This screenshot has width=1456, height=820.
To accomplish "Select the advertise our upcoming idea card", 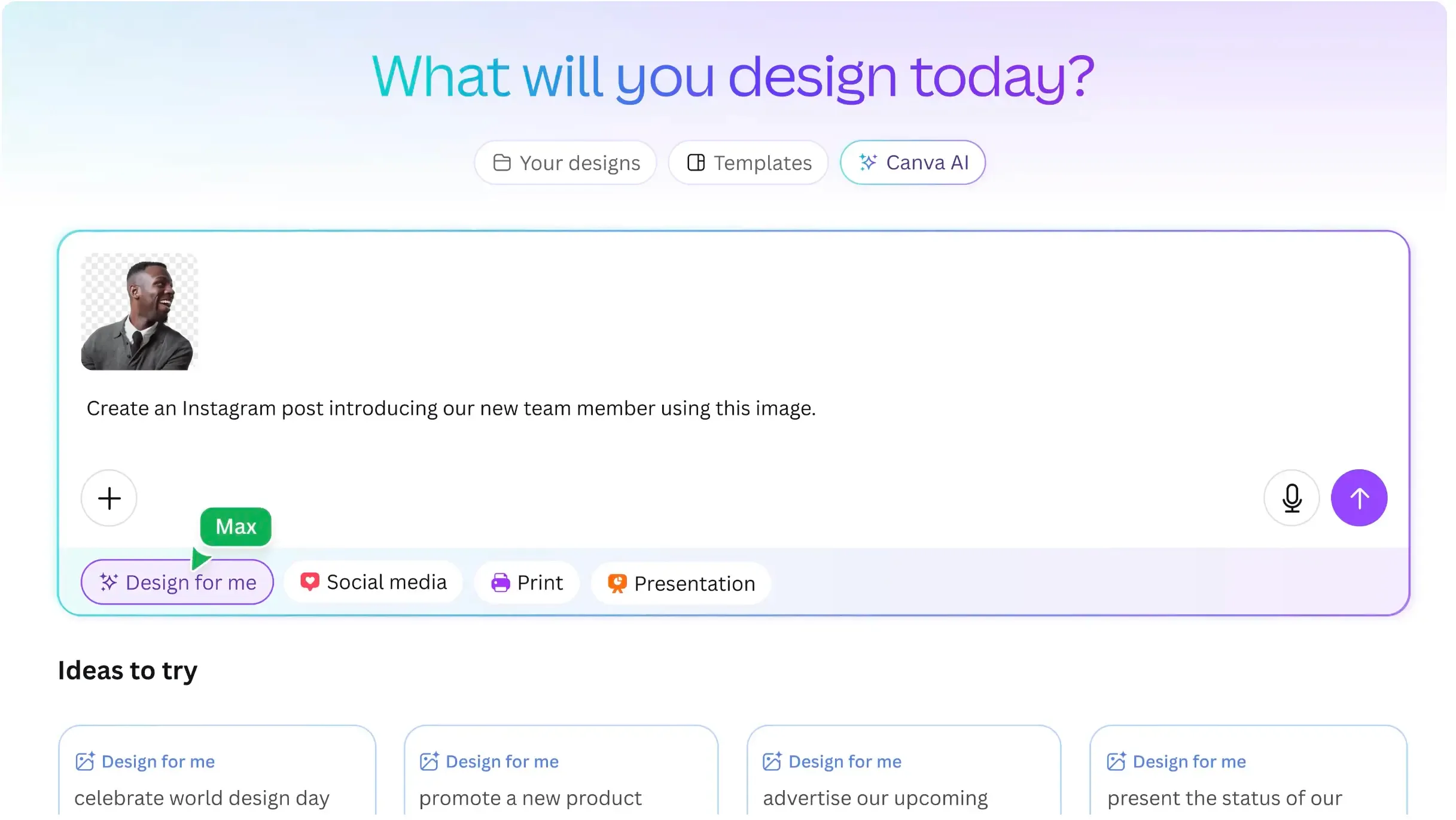I will pyautogui.click(x=903, y=778).
